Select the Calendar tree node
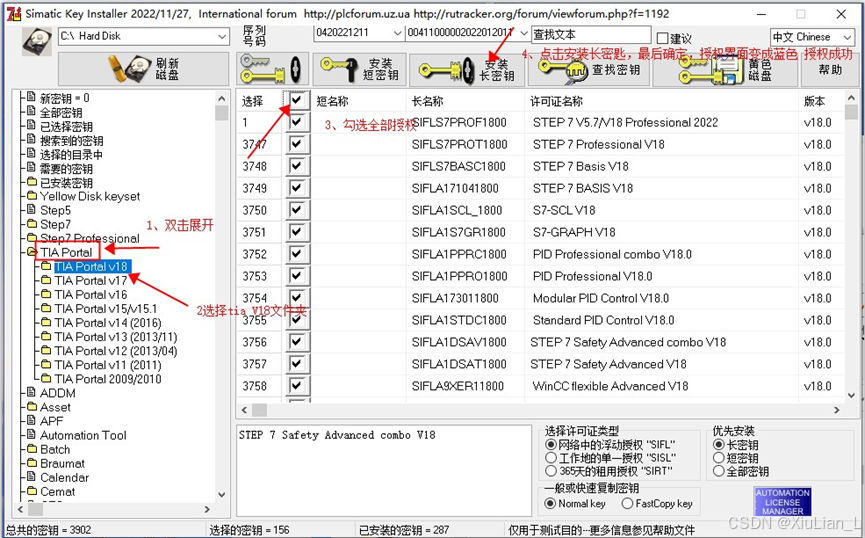Screen dimensions: 865x538 click(x=64, y=478)
